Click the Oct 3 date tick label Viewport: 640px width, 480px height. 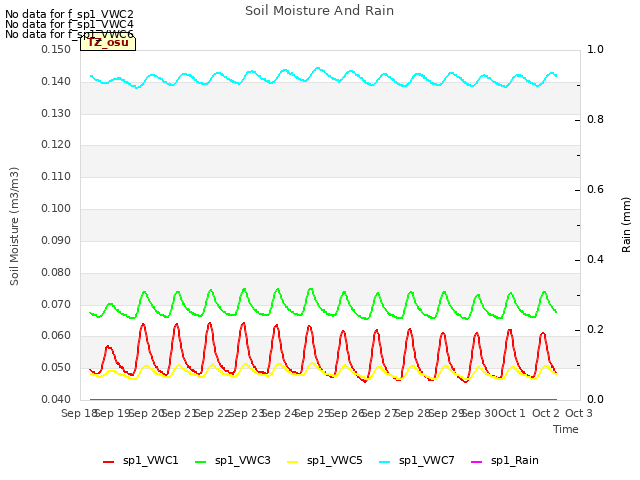(x=579, y=413)
